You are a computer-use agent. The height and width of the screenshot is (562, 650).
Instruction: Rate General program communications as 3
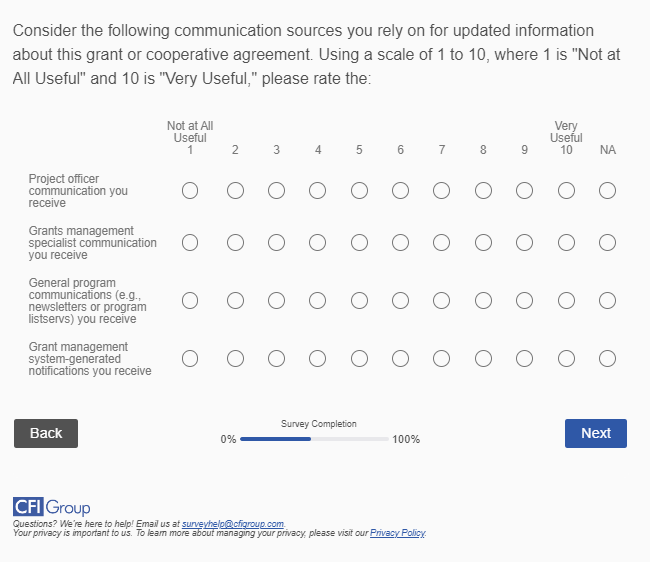[x=276, y=300]
